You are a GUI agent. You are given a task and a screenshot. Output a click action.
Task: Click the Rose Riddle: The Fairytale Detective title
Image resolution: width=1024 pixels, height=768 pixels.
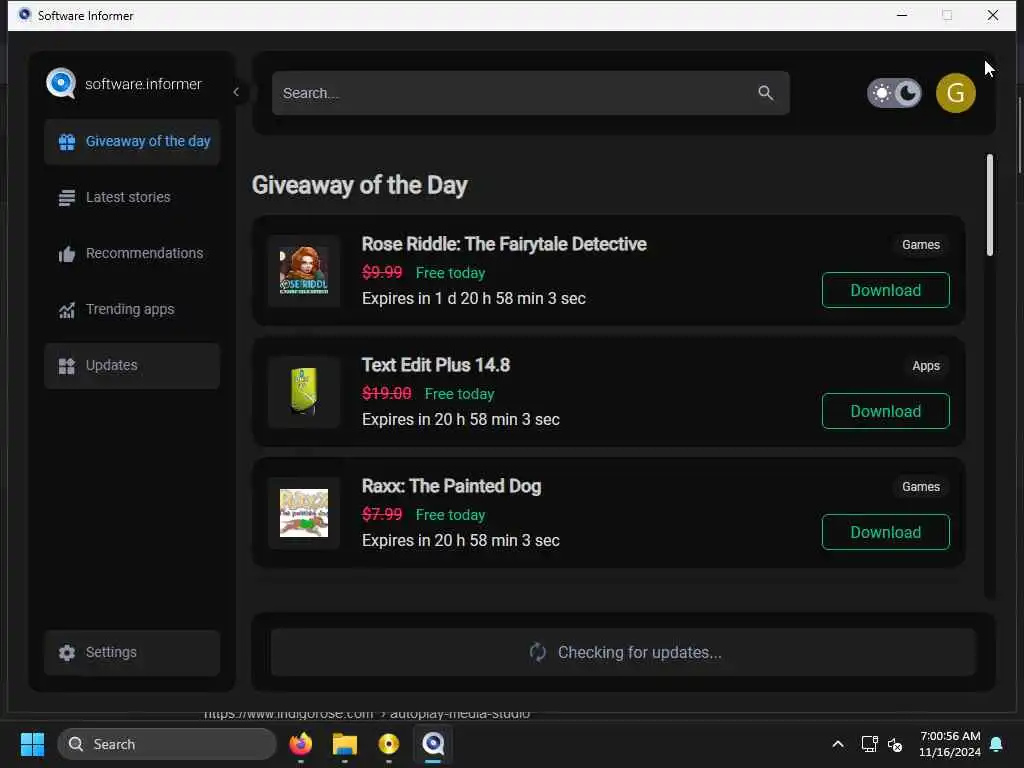(x=504, y=244)
